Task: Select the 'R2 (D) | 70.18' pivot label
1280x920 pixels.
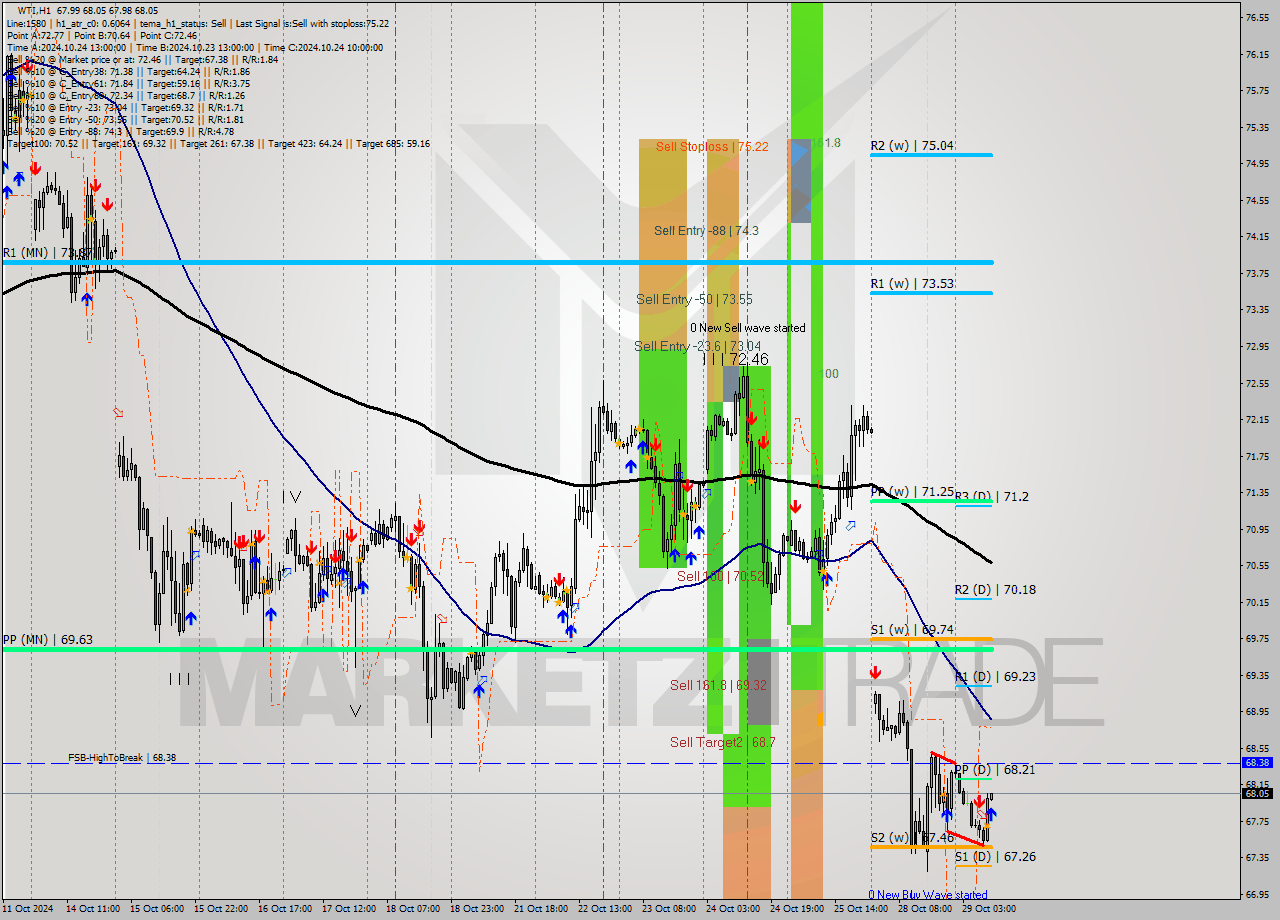Action: [x=994, y=589]
